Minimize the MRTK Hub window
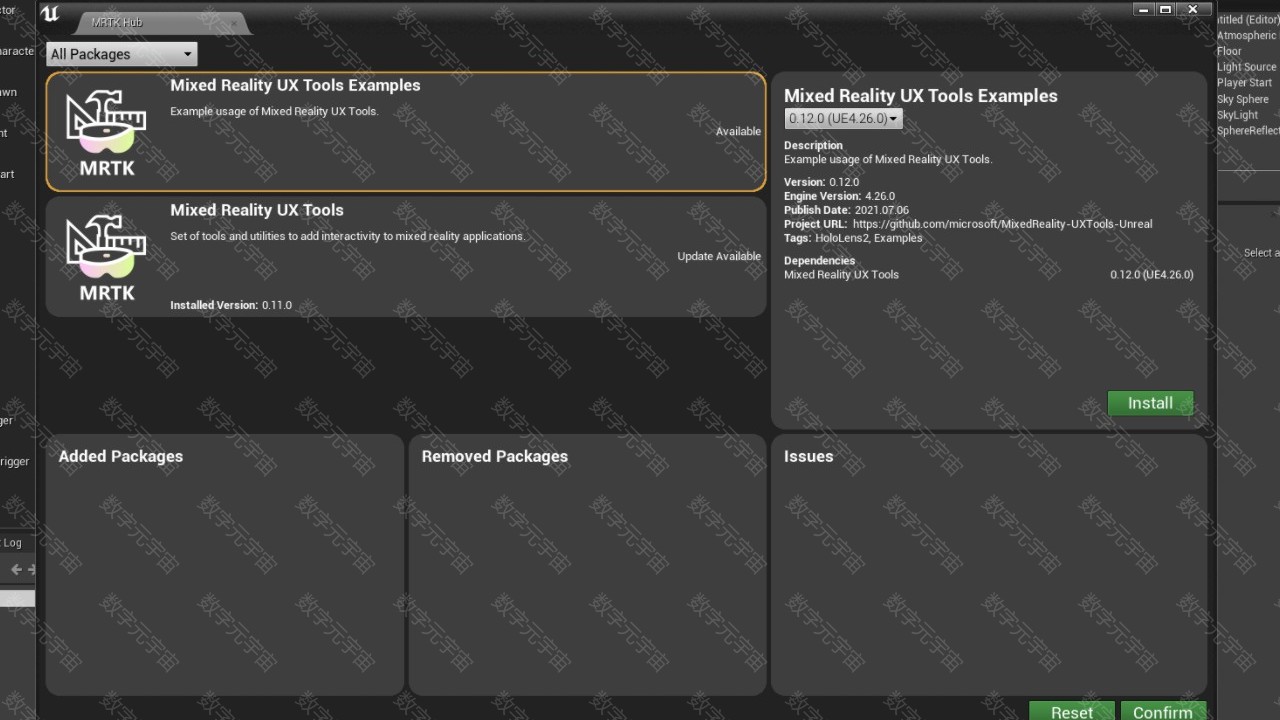The height and width of the screenshot is (720, 1280). point(1143,9)
